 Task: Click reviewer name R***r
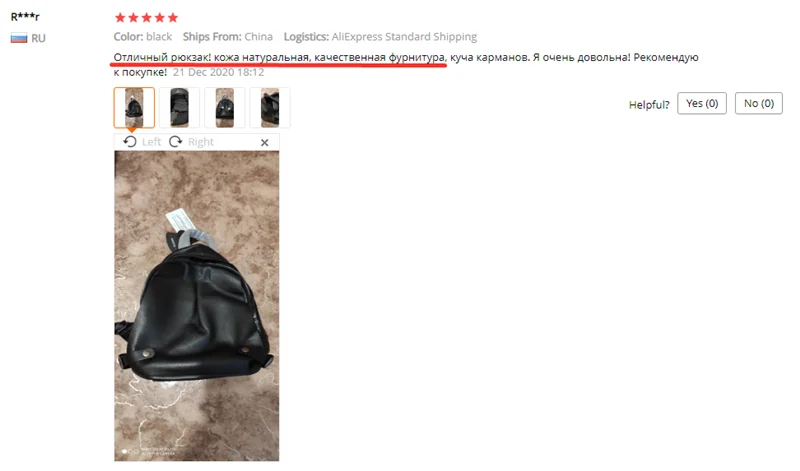coord(25,16)
